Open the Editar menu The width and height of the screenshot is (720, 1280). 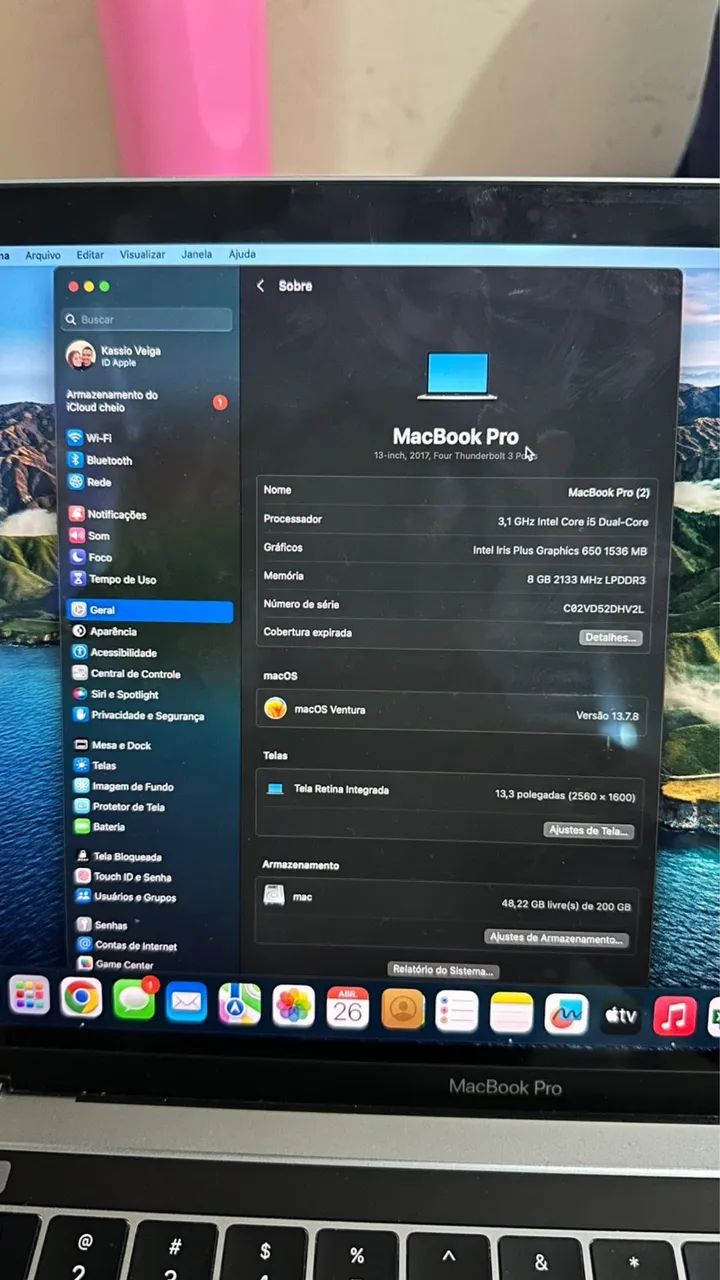coord(90,255)
